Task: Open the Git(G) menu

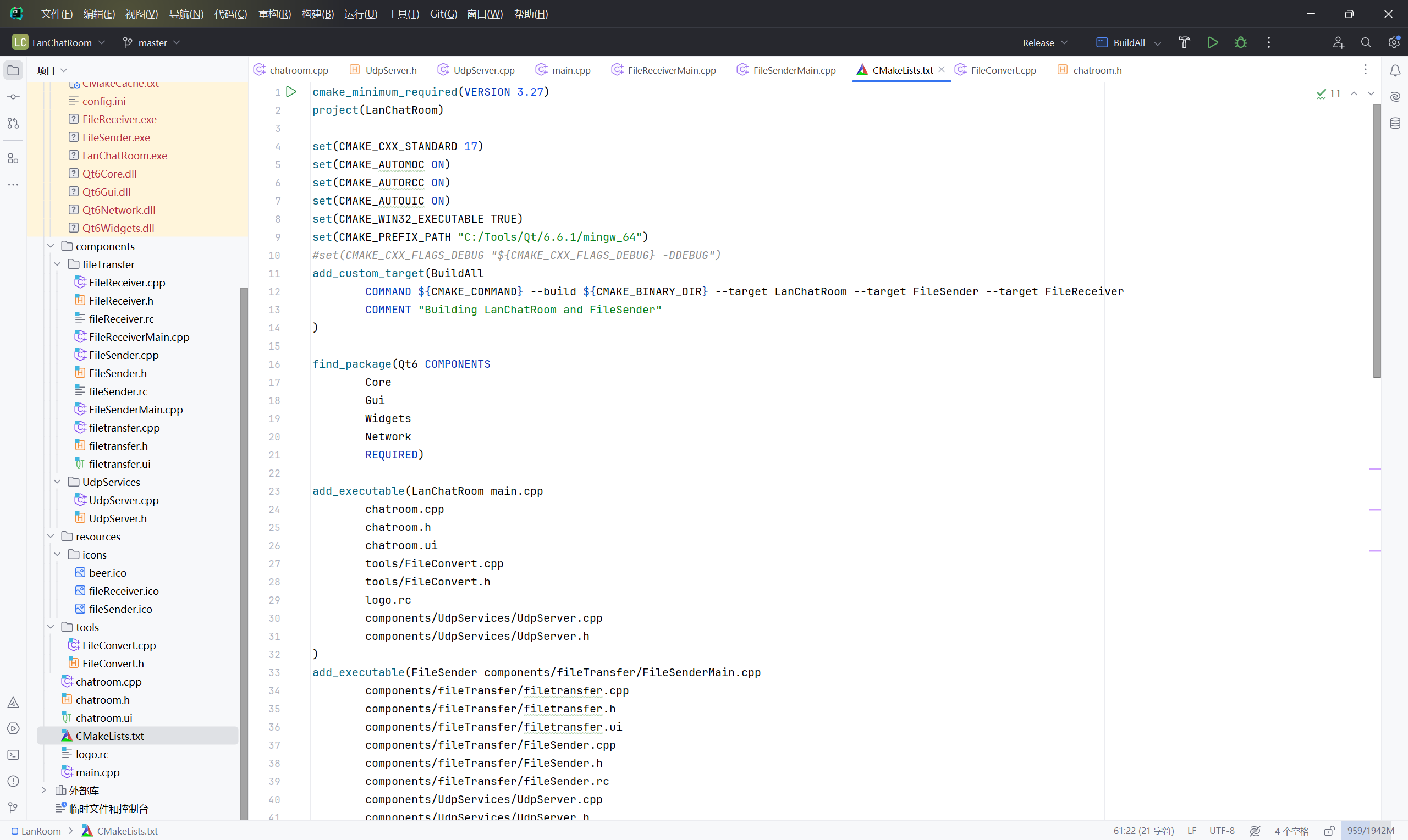Action: pos(443,14)
